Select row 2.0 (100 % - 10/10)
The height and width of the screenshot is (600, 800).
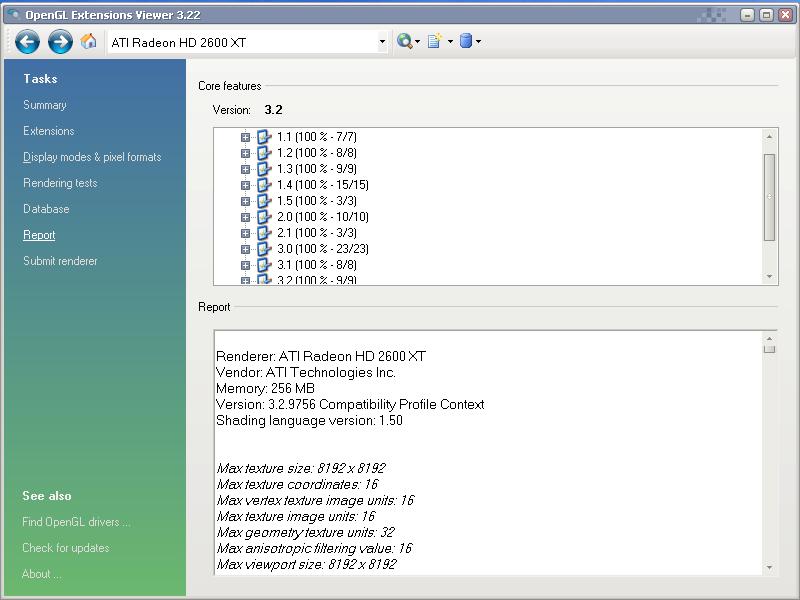point(322,217)
